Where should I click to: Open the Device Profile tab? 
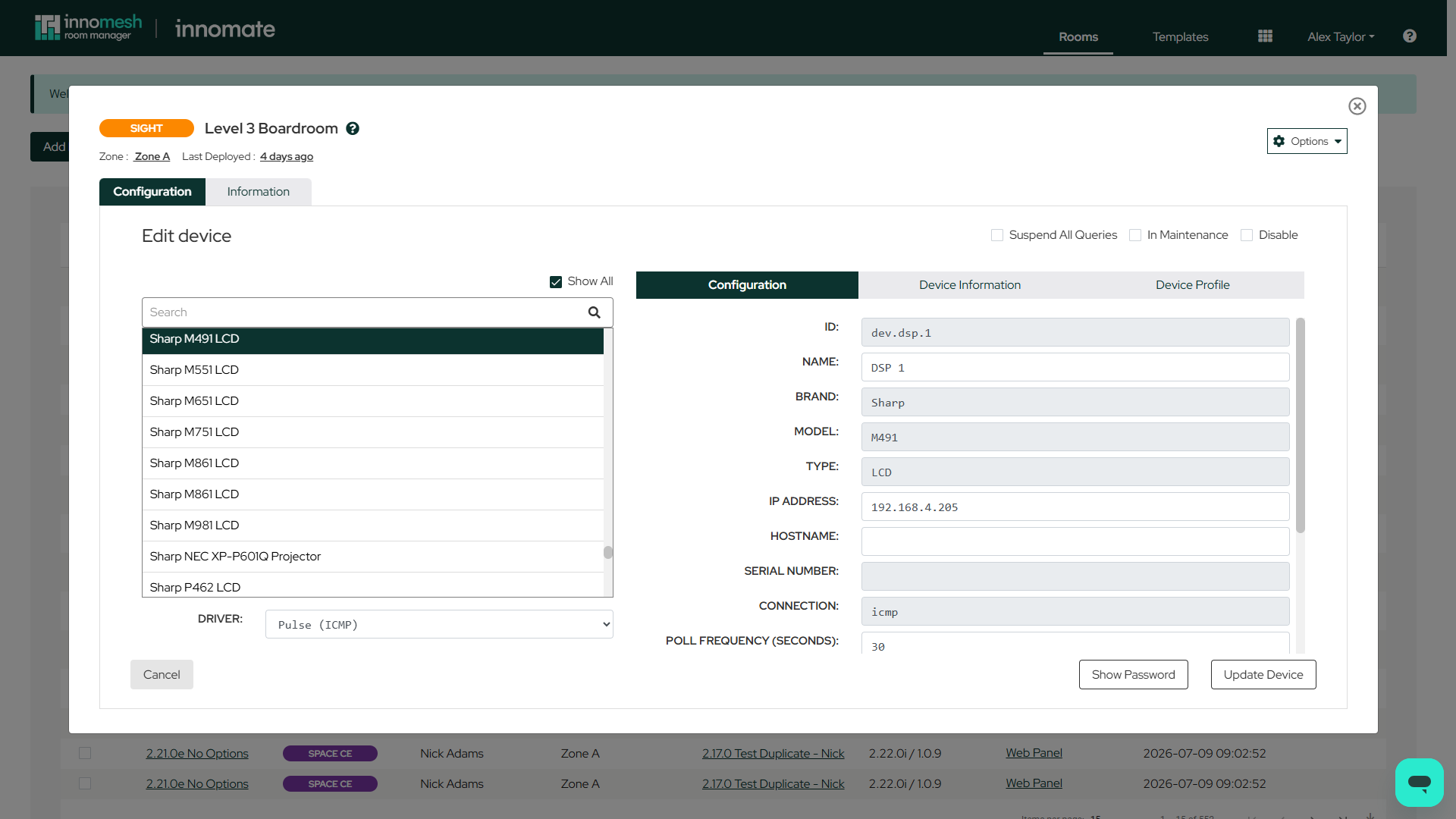(x=1193, y=285)
